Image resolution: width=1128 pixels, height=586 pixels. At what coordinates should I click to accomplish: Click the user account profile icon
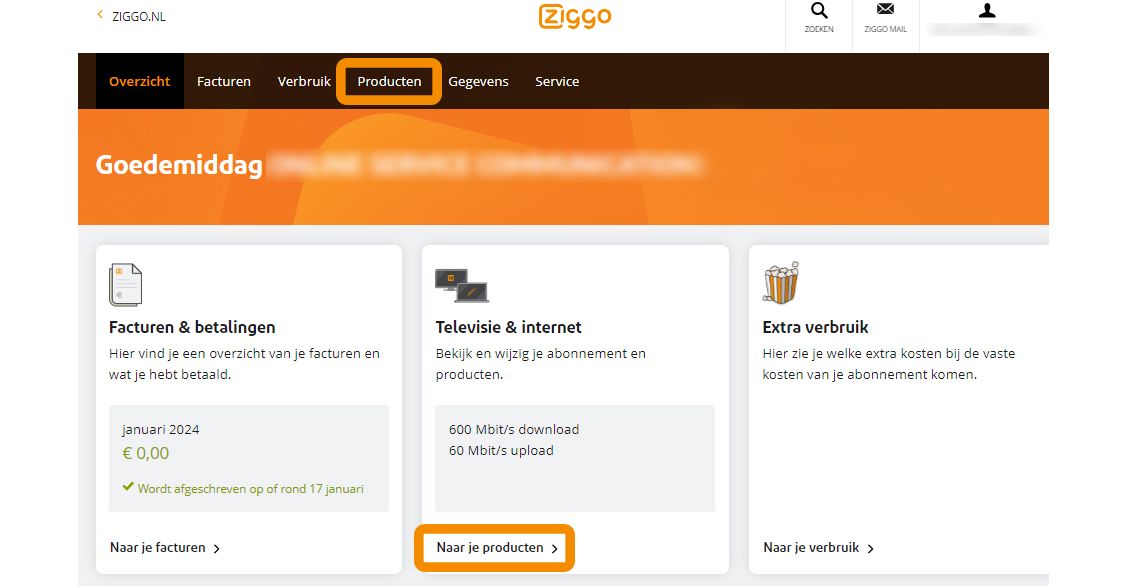click(986, 12)
